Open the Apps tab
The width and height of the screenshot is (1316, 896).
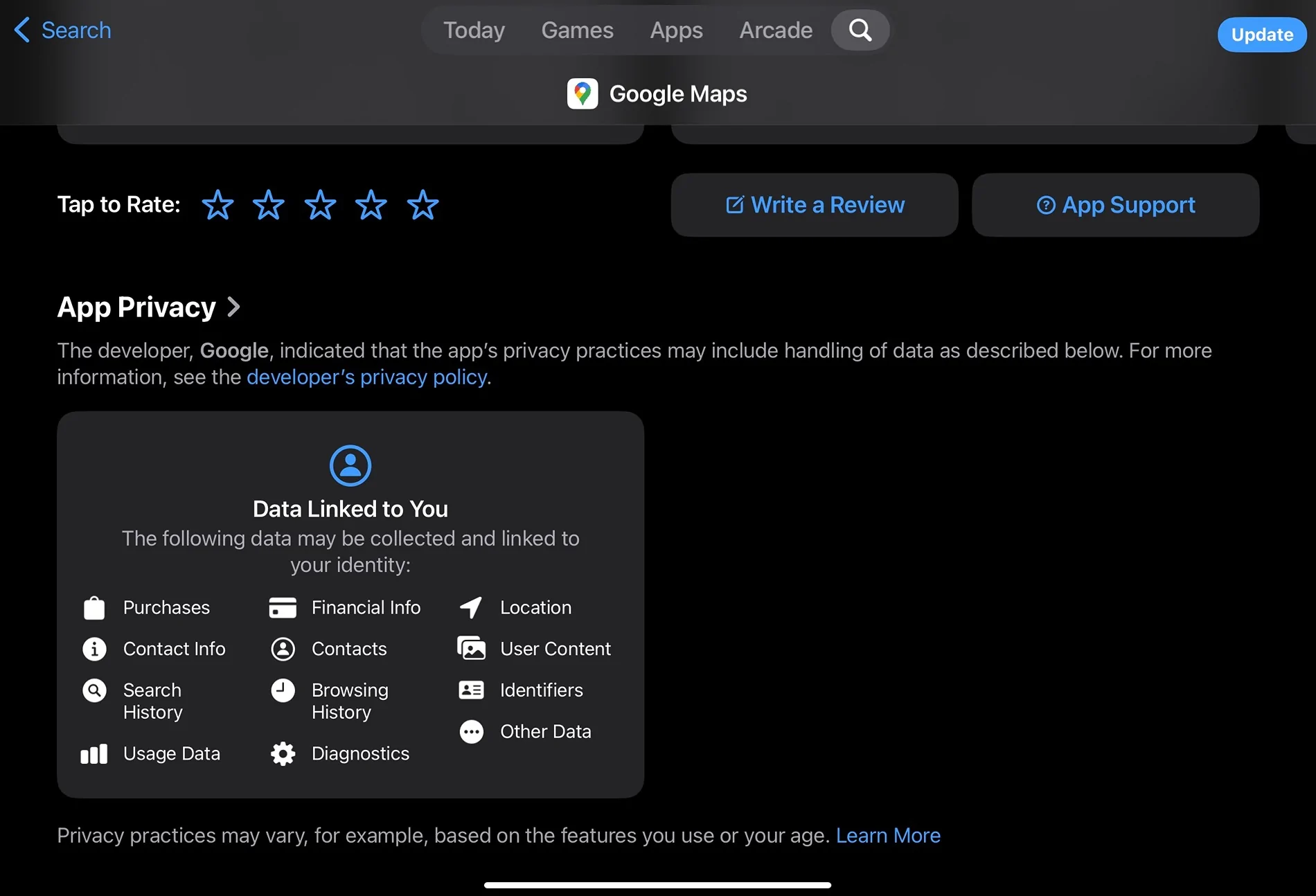676,30
